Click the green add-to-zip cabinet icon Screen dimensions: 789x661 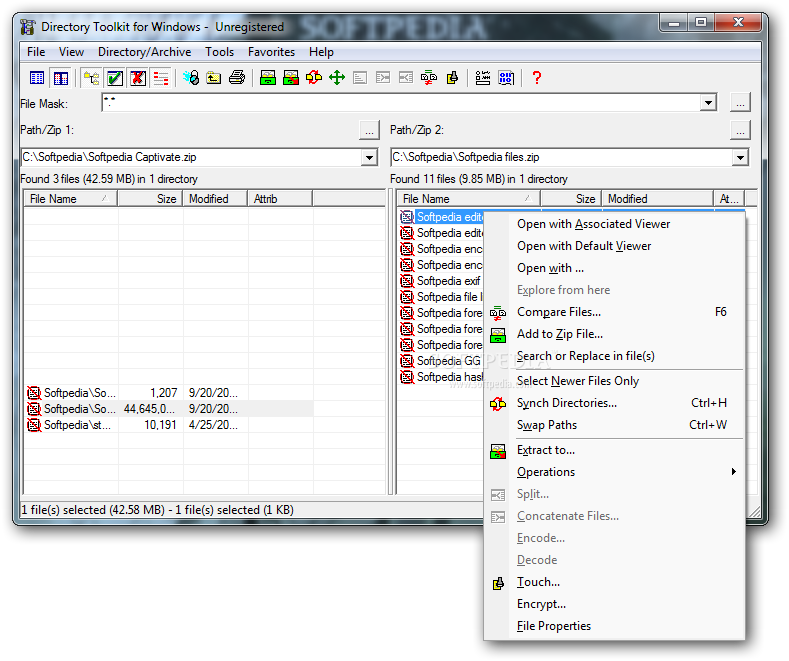(268, 77)
